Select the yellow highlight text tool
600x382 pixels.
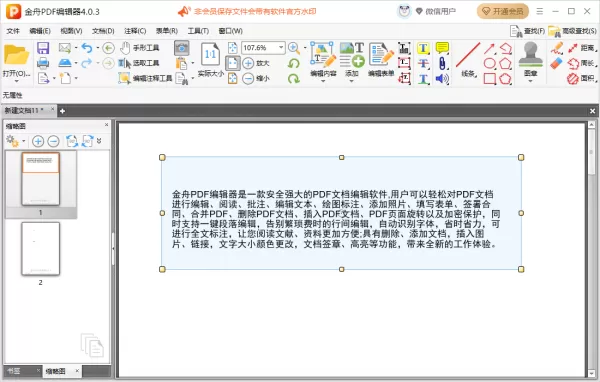[x=423, y=48]
